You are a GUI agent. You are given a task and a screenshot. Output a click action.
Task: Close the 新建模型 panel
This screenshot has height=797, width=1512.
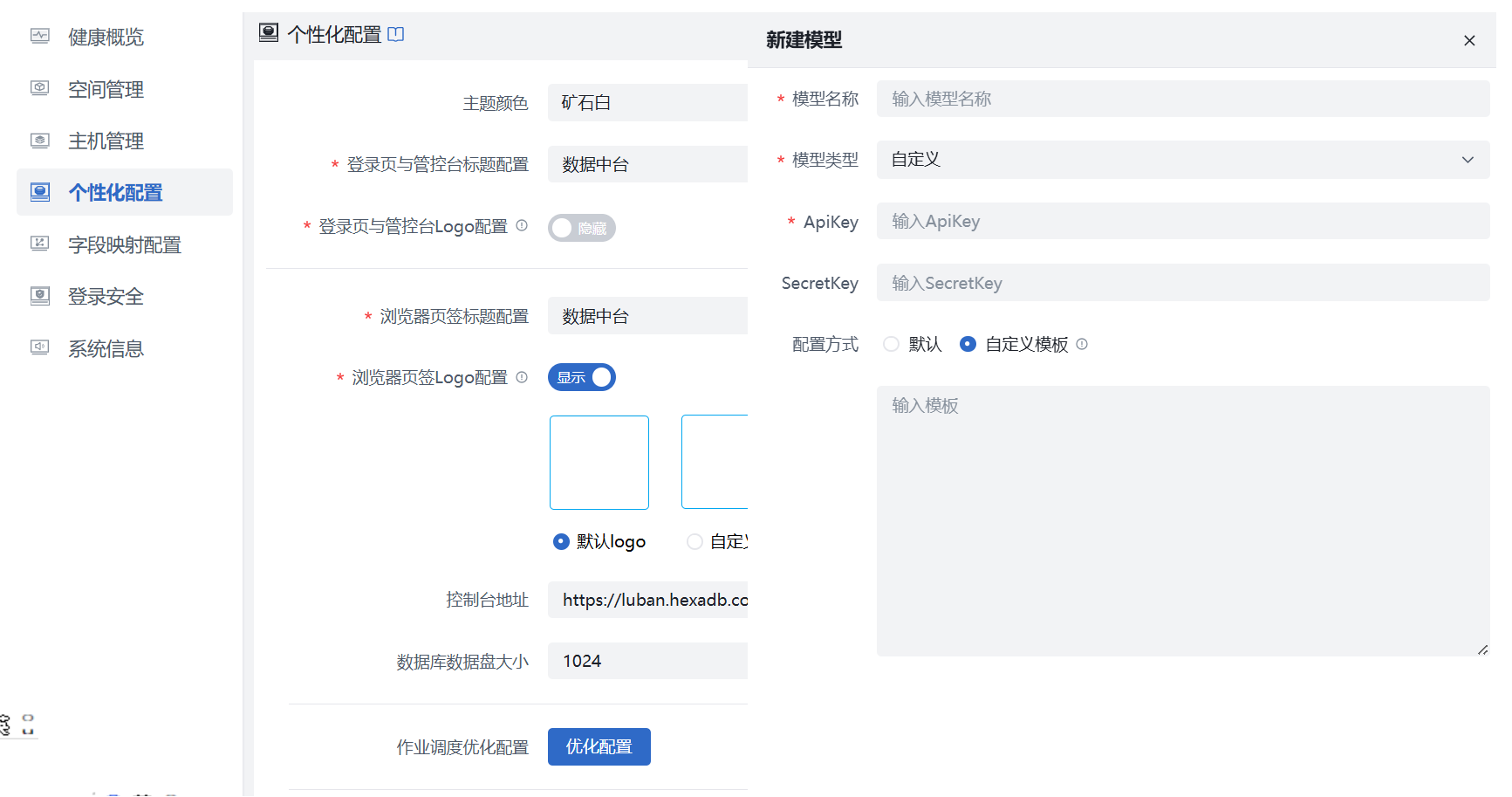(1469, 40)
